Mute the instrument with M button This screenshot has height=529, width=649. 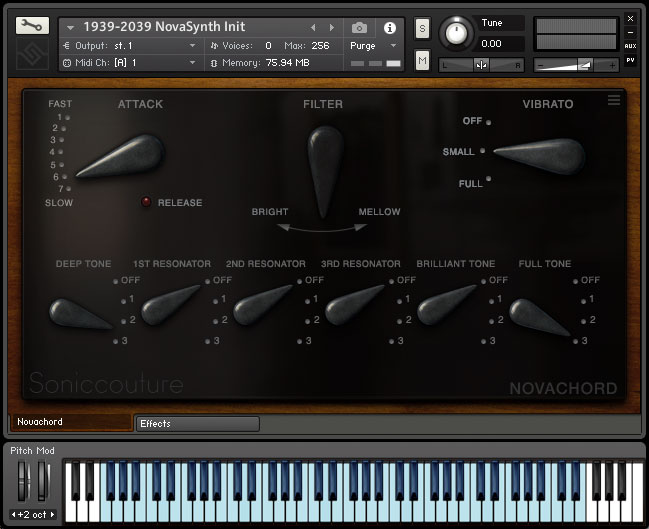tap(422, 60)
